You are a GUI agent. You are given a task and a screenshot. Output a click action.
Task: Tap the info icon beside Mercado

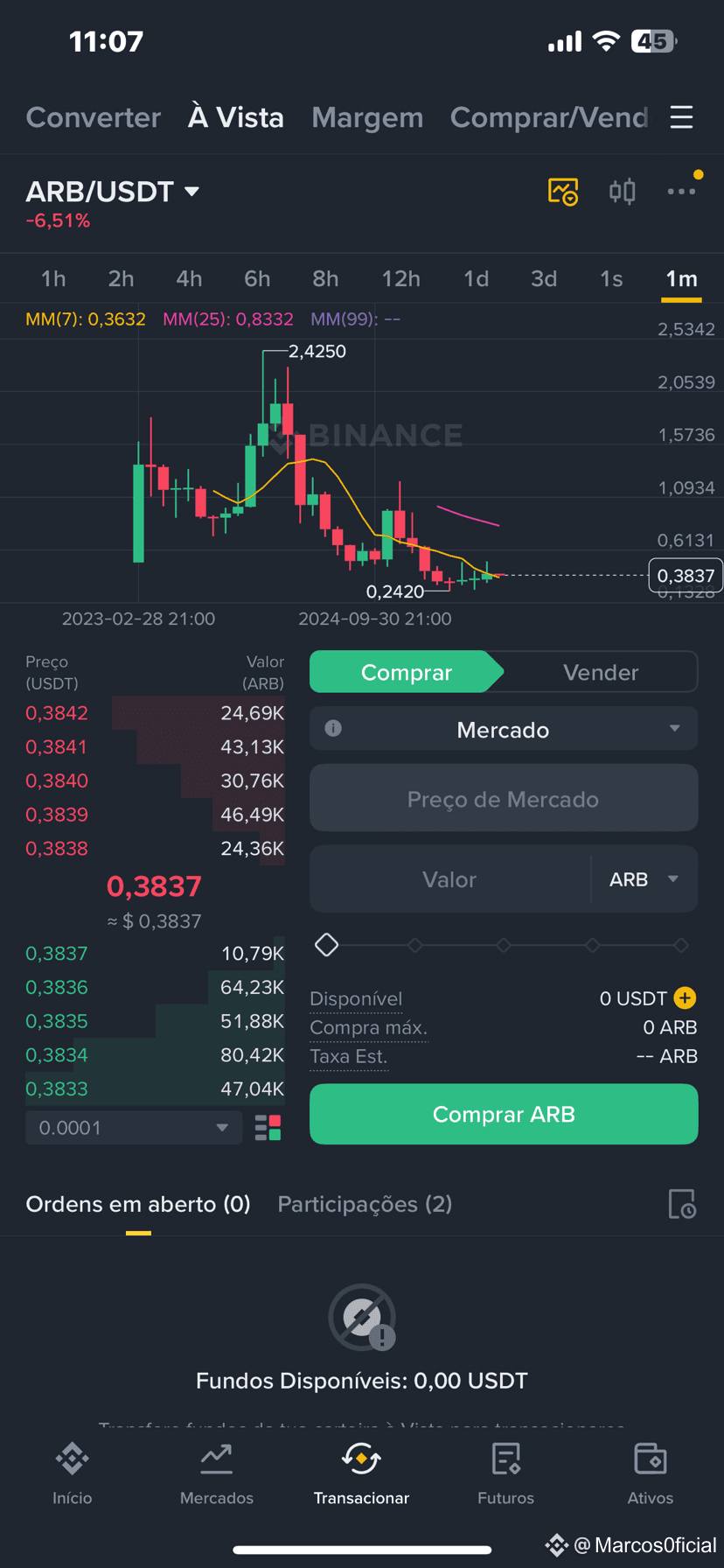point(333,728)
